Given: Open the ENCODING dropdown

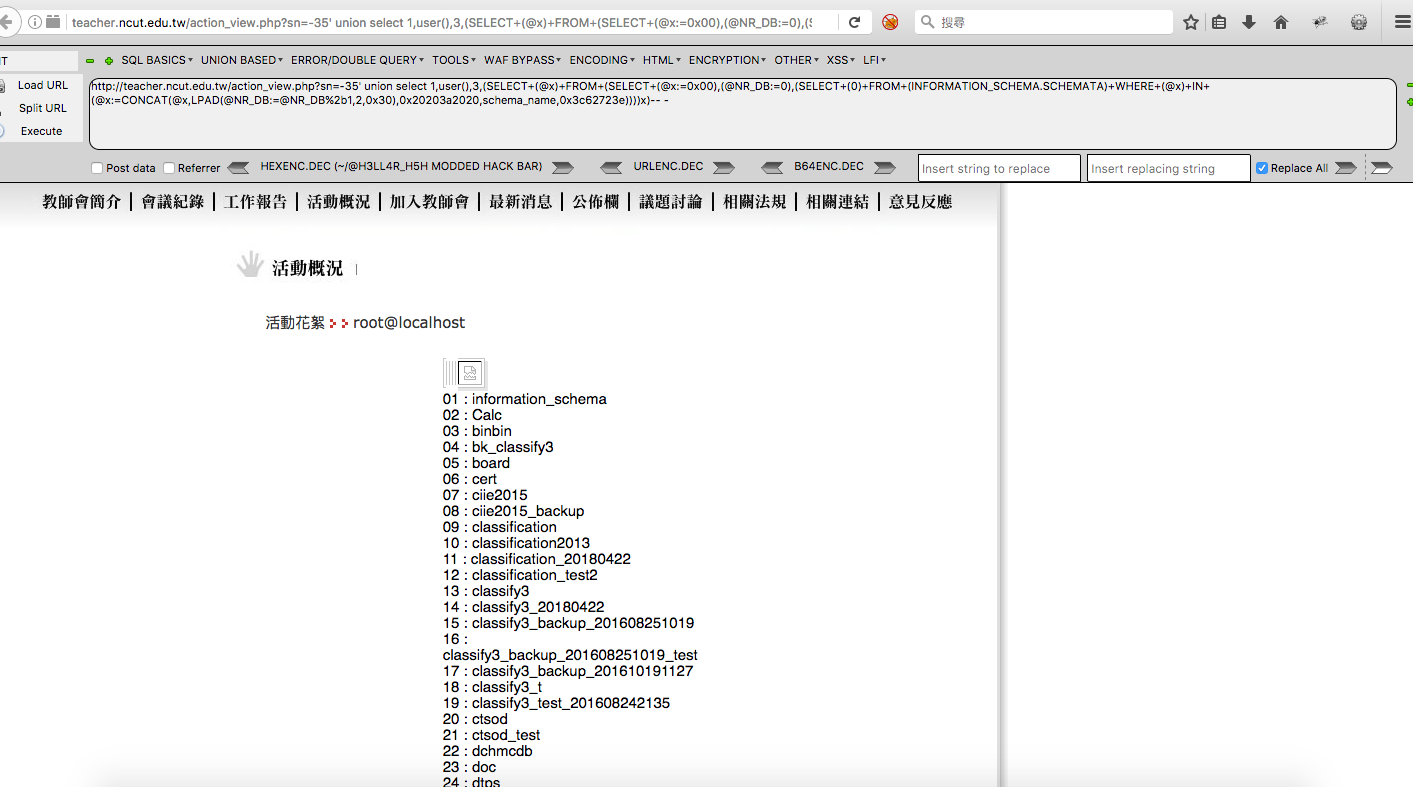Looking at the screenshot, I should click(x=602, y=60).
